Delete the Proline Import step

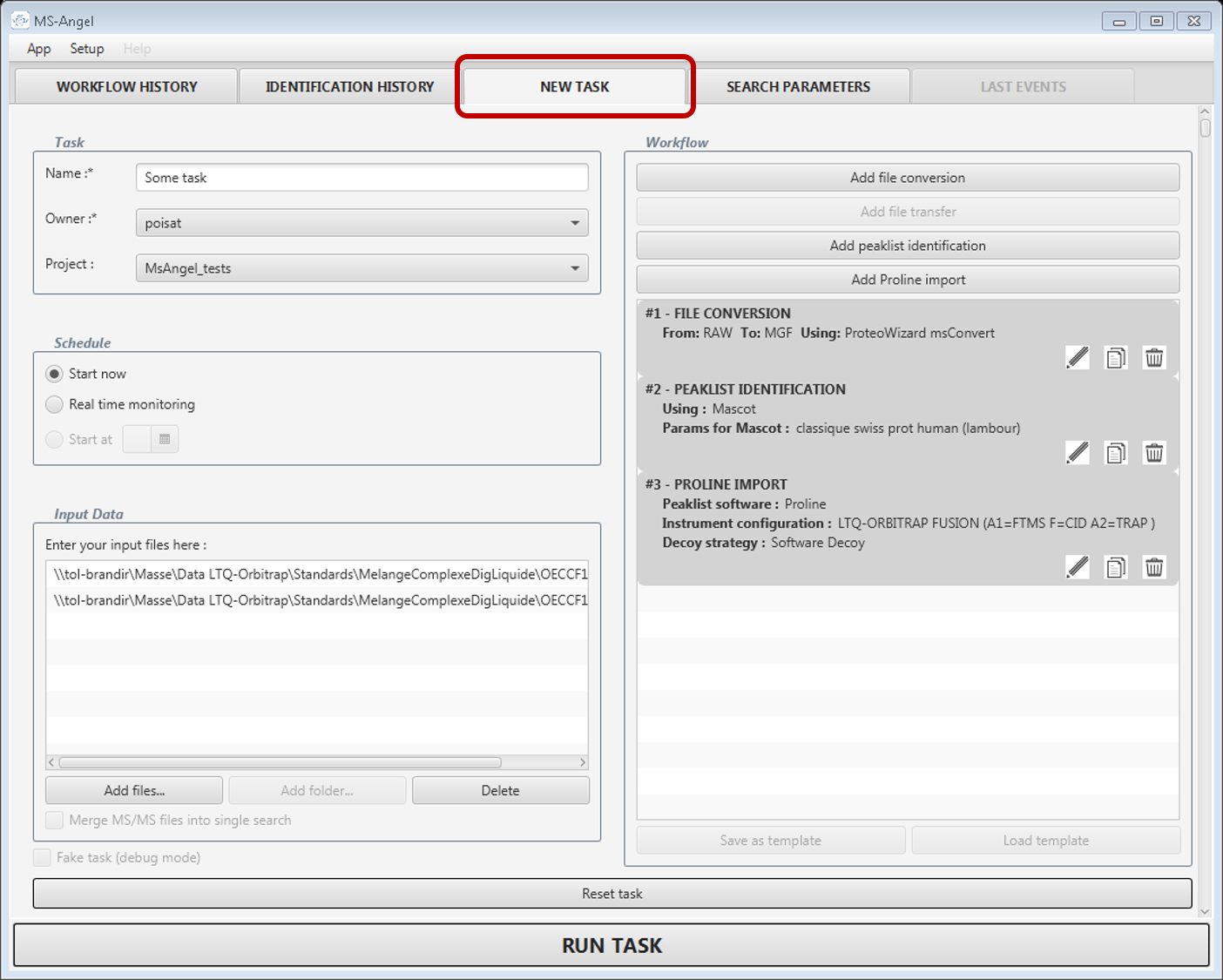coord(1154,567)
